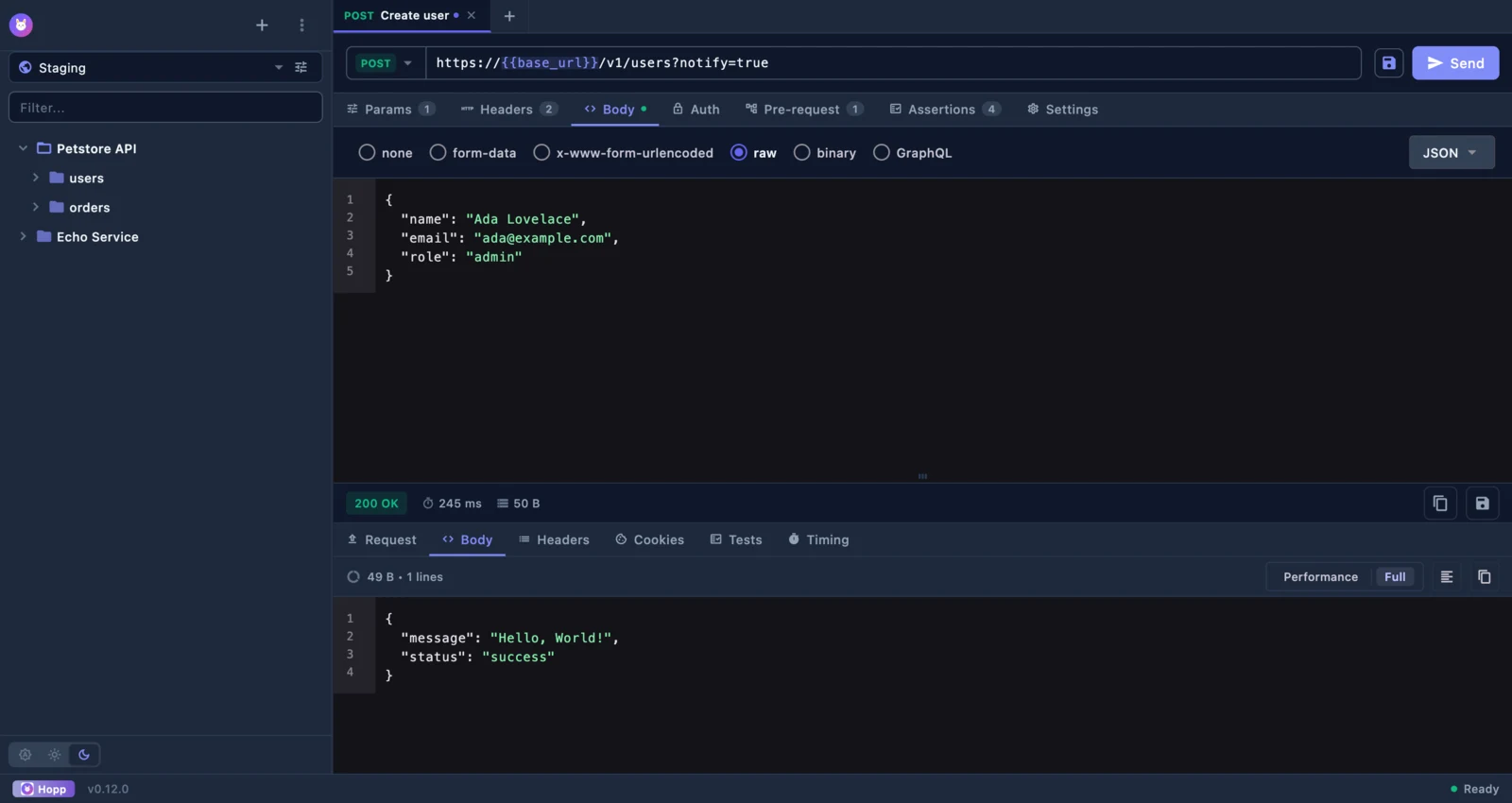The height and width of the screenshot is (803, 1512).
Task: Open the response Body tab
Action: 468,539
